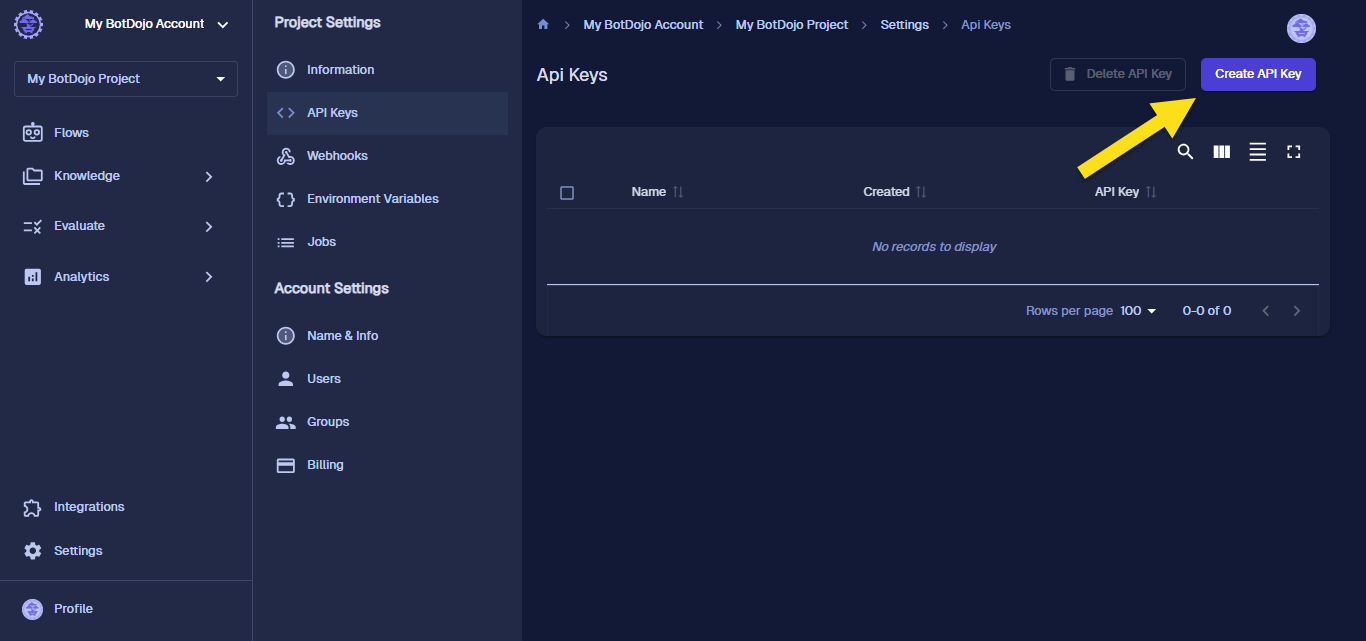Click the Integrations puzzle icon
The height and width of the screenshot is (641, 1366).
pyautogui.click(x=33, y=507)
